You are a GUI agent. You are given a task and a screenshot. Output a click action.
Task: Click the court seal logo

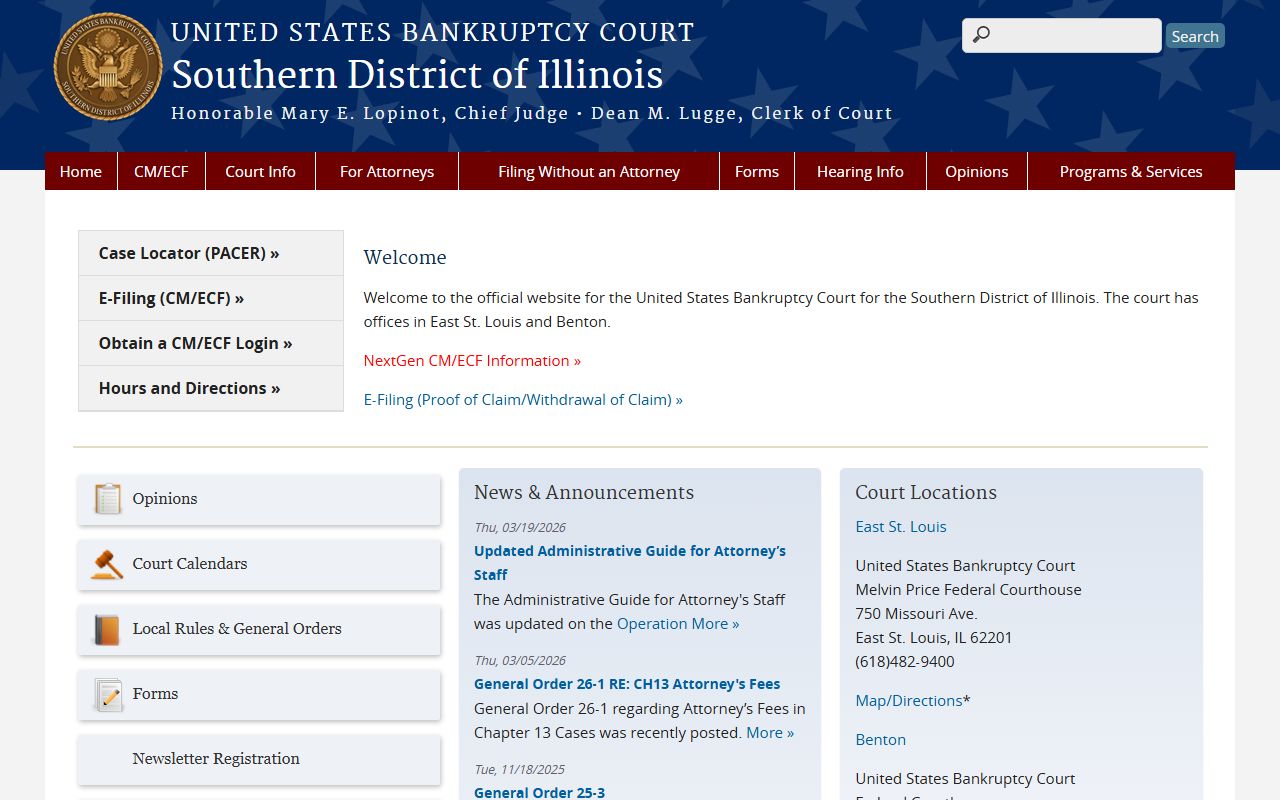tap(108, 67)
